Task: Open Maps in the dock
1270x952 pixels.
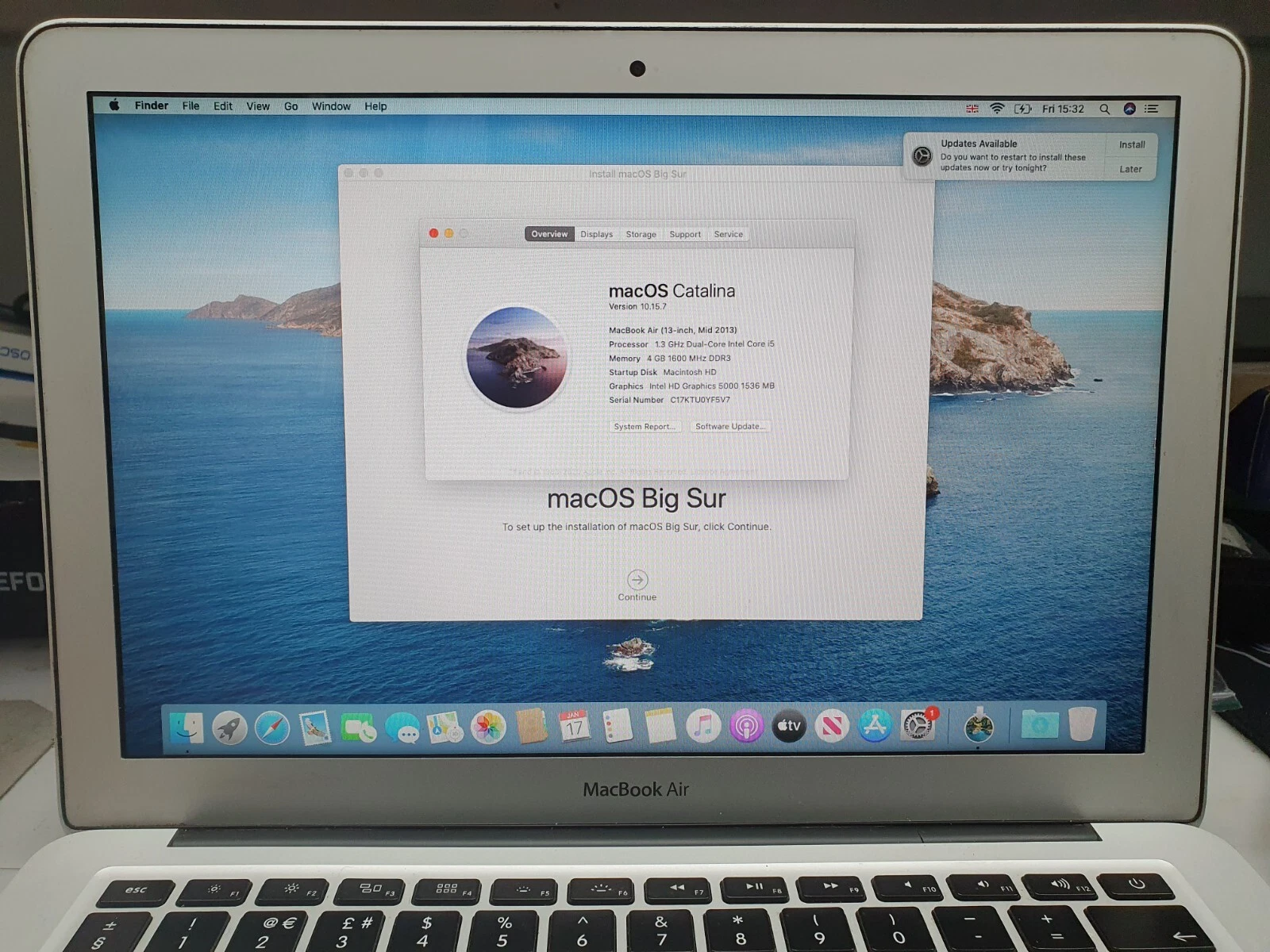Action: [445, 727]
